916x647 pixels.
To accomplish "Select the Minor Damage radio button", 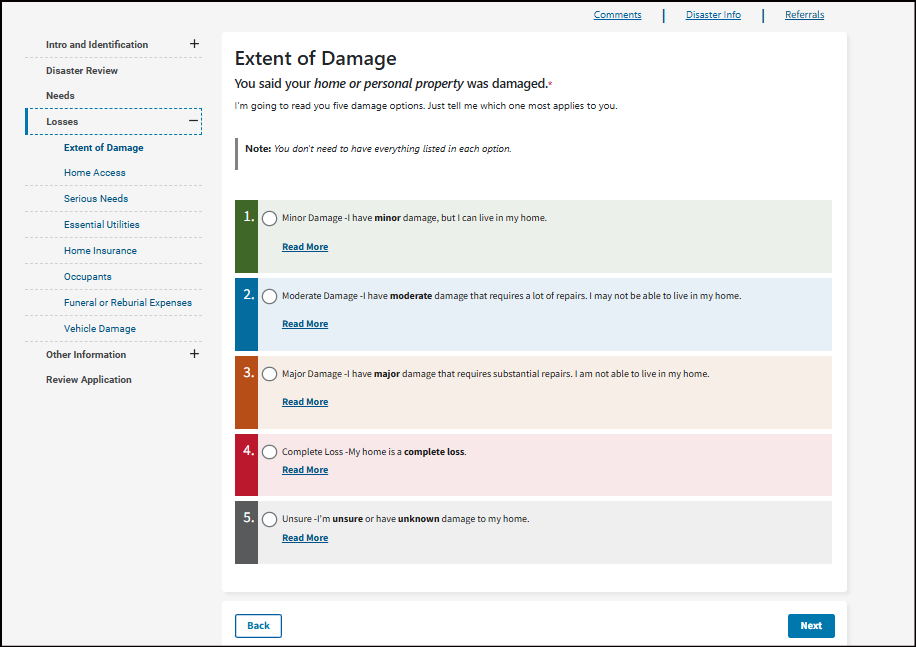I will point(270,218).
